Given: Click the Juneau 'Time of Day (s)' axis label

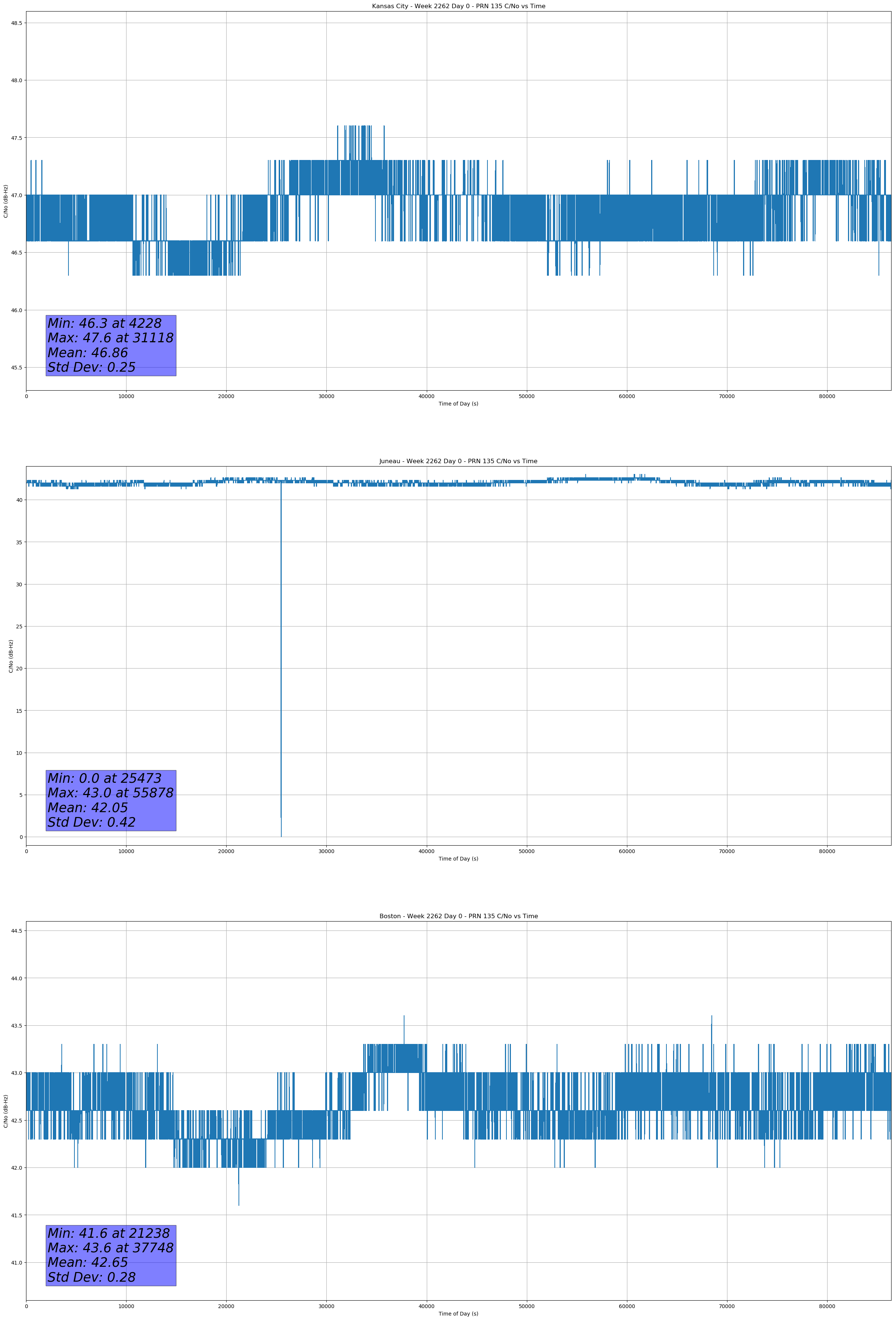Looking at the screenshot, I should coord(458,859).
